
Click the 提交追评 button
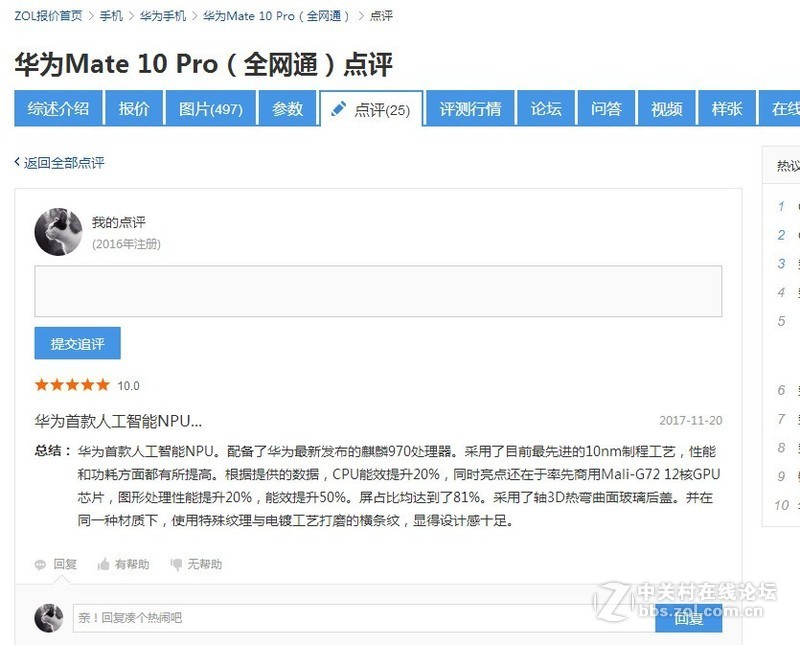(78, 343)
